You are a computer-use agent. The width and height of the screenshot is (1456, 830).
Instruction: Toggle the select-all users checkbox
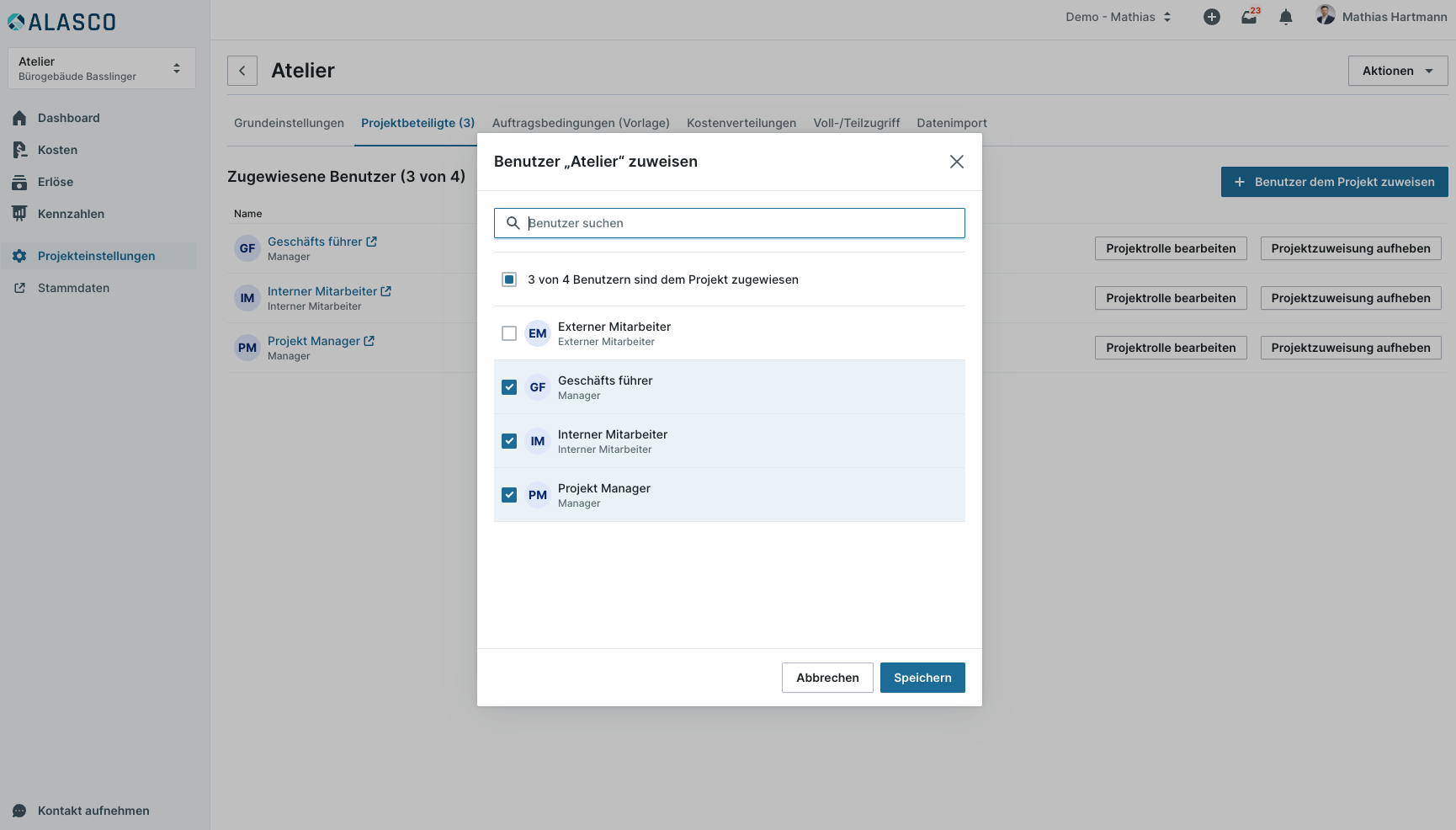509,279
